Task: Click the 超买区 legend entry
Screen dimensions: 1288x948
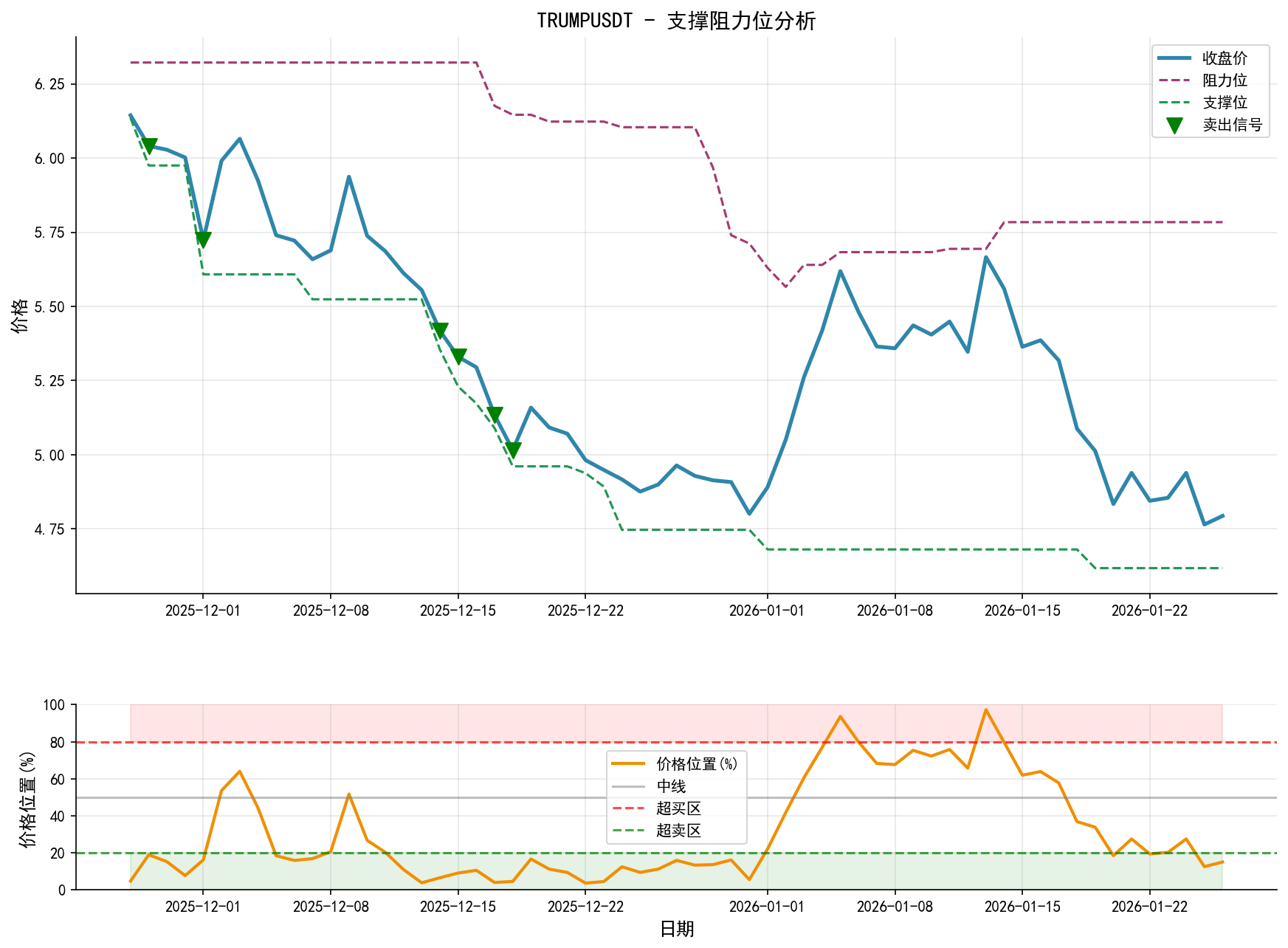Action: click(678, 808)
